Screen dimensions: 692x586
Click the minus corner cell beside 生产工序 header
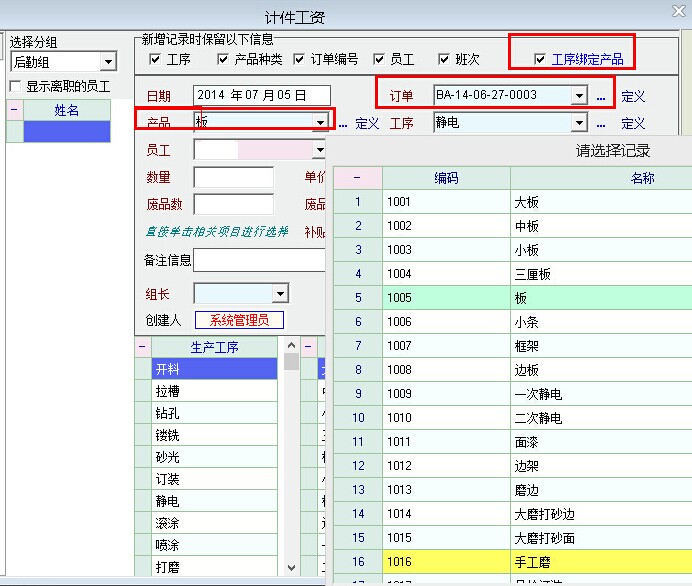(x=142, y=347)
